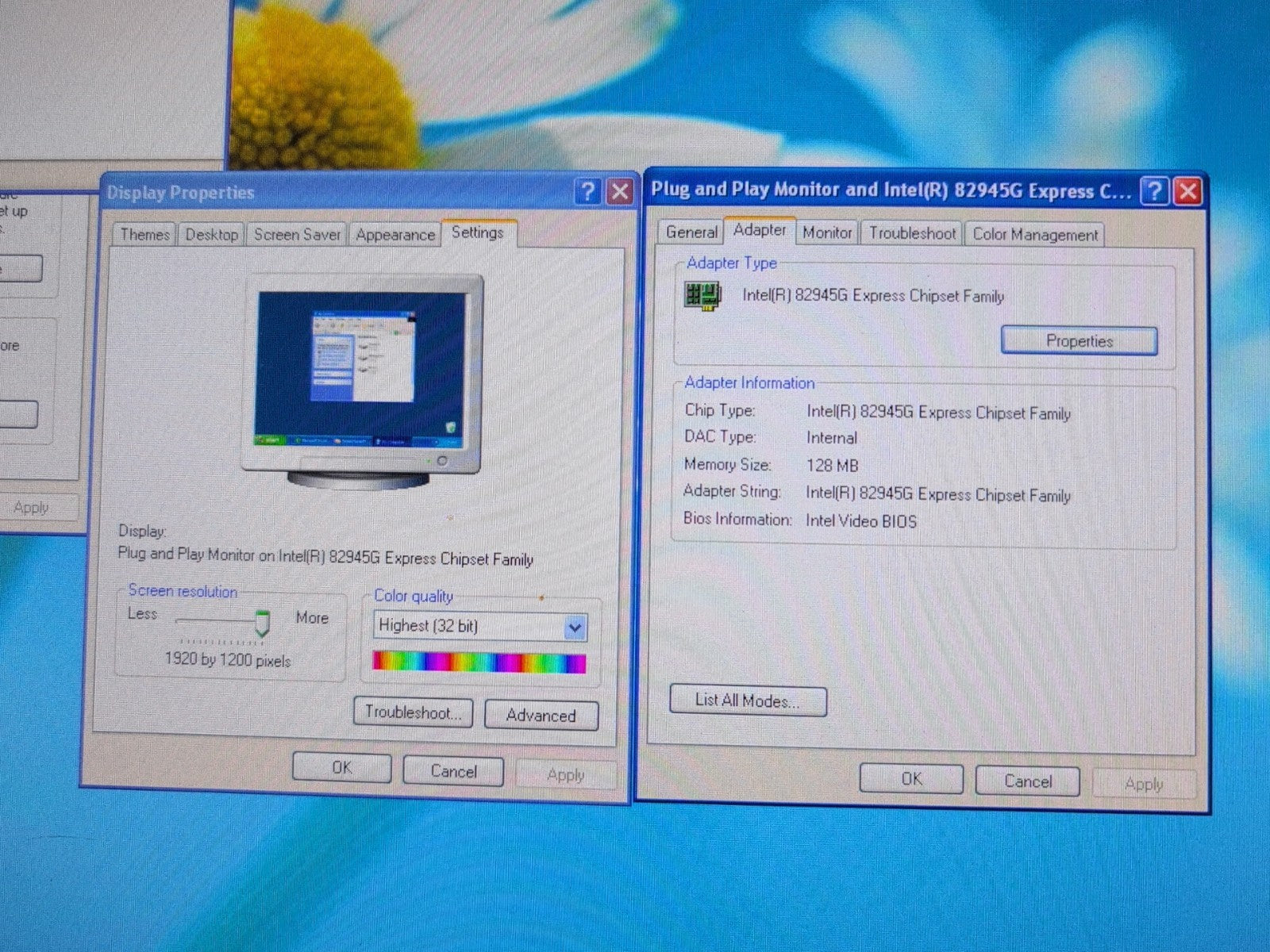
Task: Close the Display Properties window
Action: 620,191
